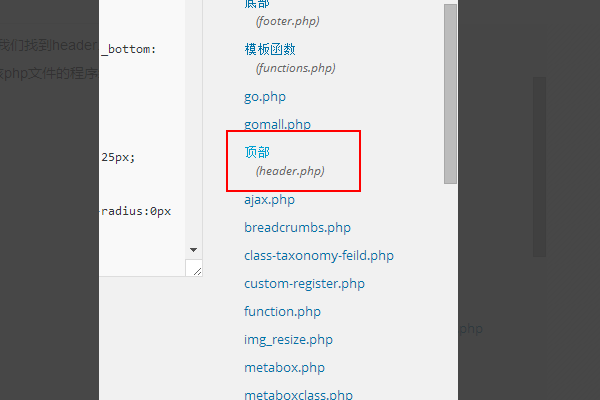The width and height of the screenshot is (600, 400).
Task: Select gomall.php from the file list
Action: click(x=277, y=125)
